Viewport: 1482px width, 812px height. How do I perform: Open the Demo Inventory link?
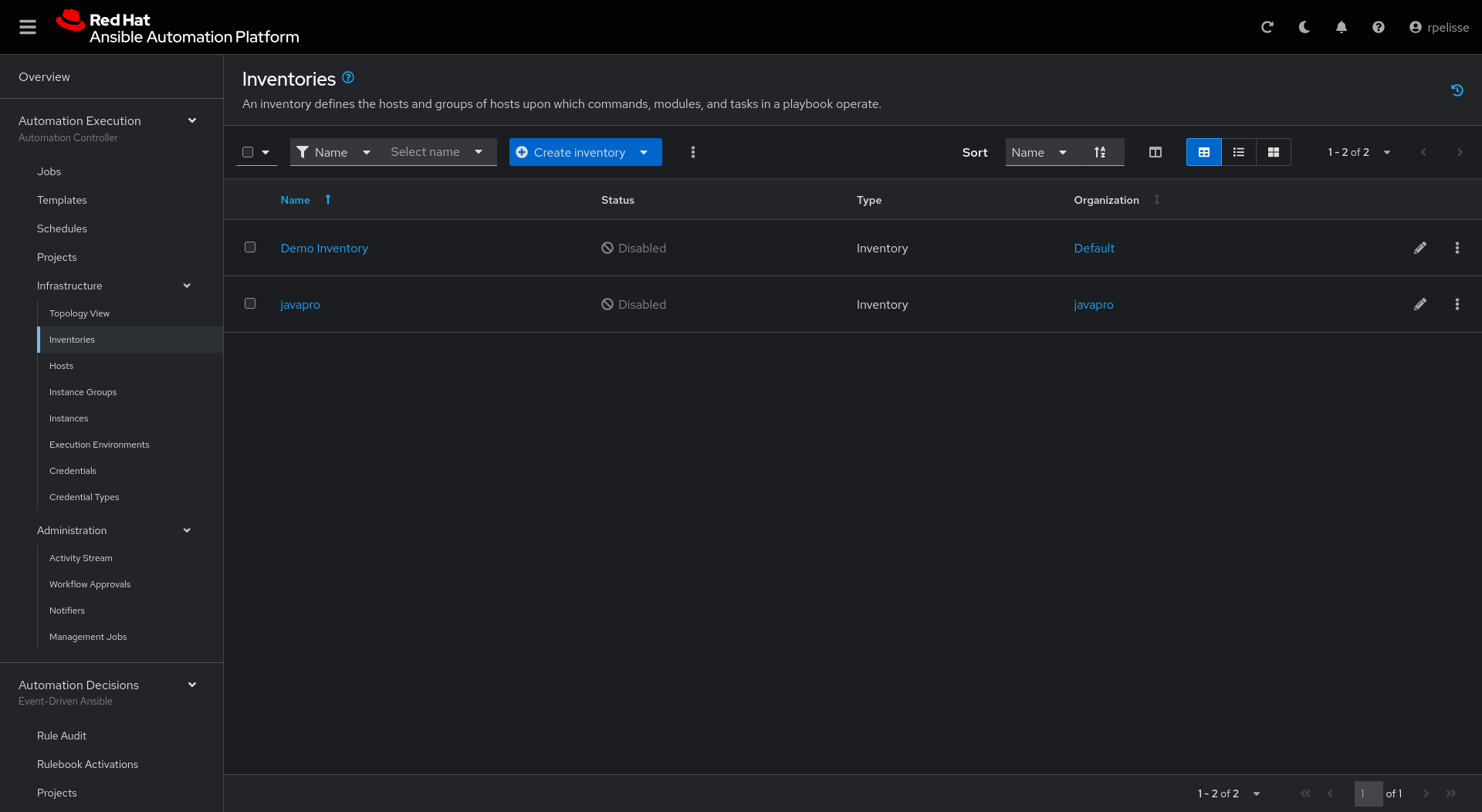tap(324, 248)
